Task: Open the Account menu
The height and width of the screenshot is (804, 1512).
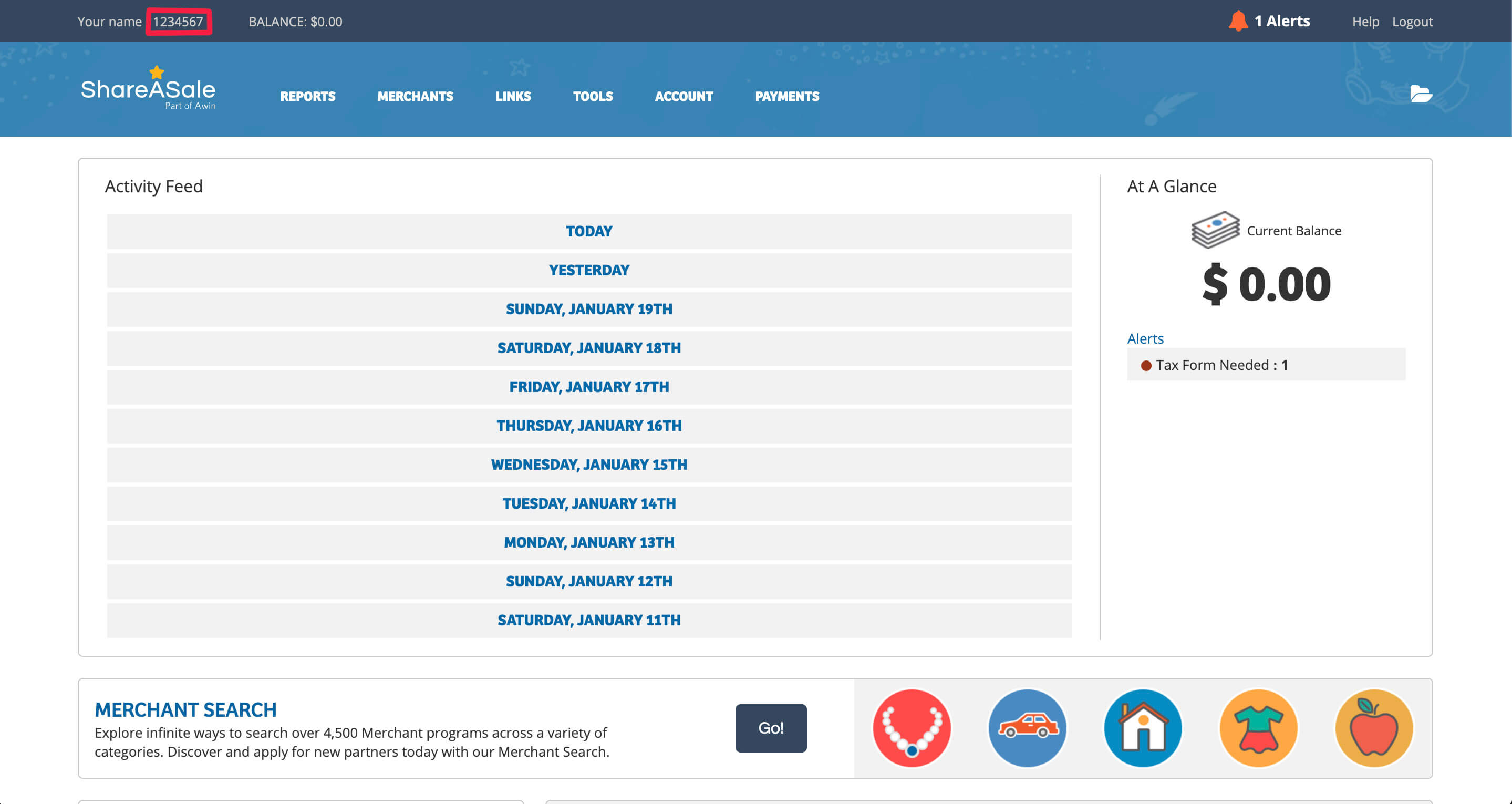Action: point(684,96)
